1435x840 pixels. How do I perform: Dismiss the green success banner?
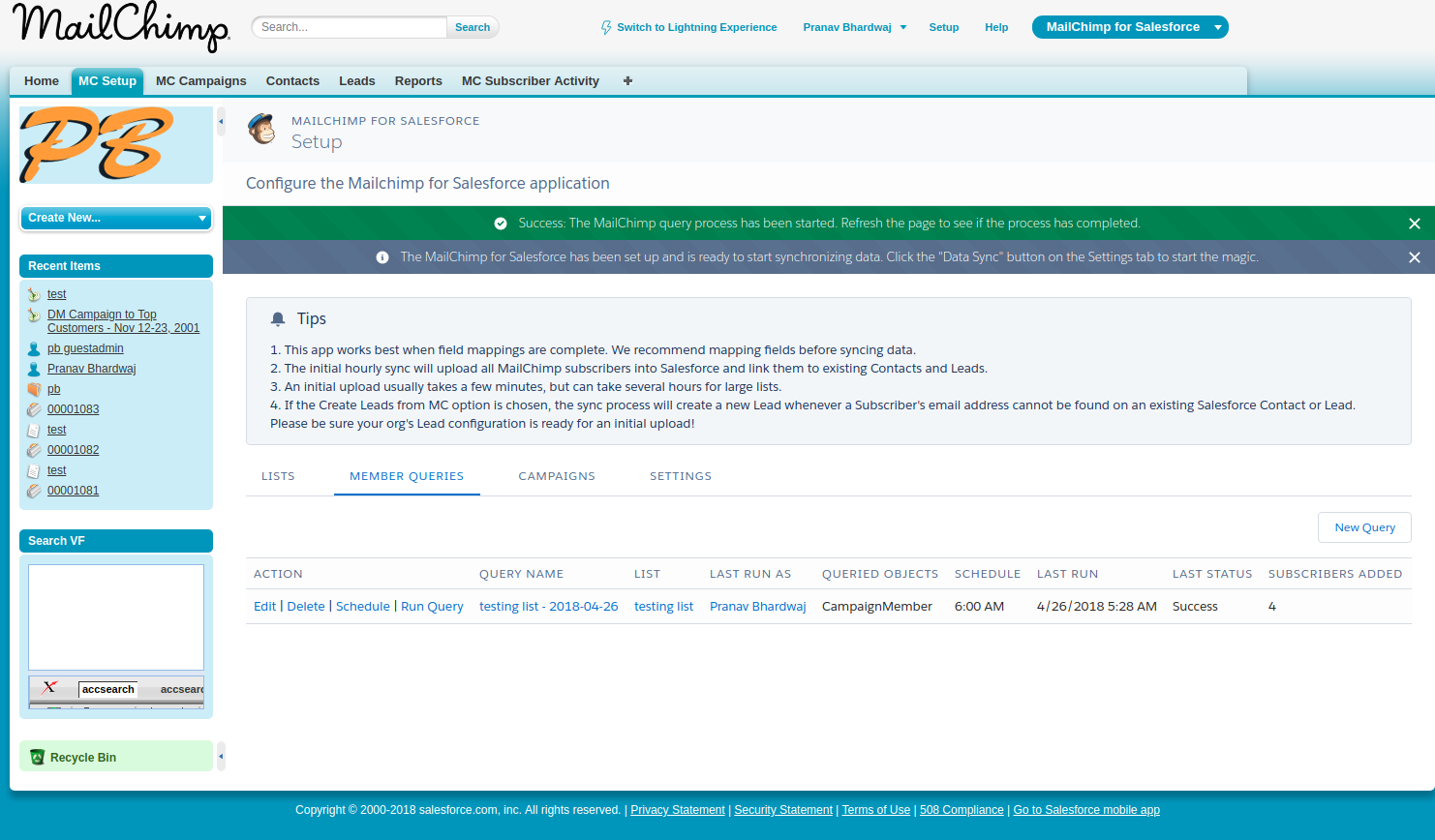[1414, 224]
